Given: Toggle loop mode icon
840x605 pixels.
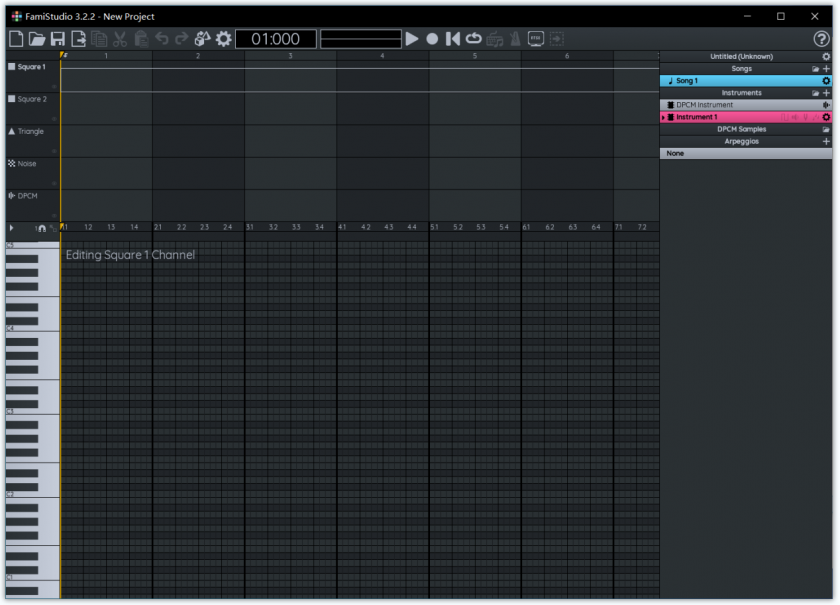Looking at the screenshot, I should pos(474,39).
